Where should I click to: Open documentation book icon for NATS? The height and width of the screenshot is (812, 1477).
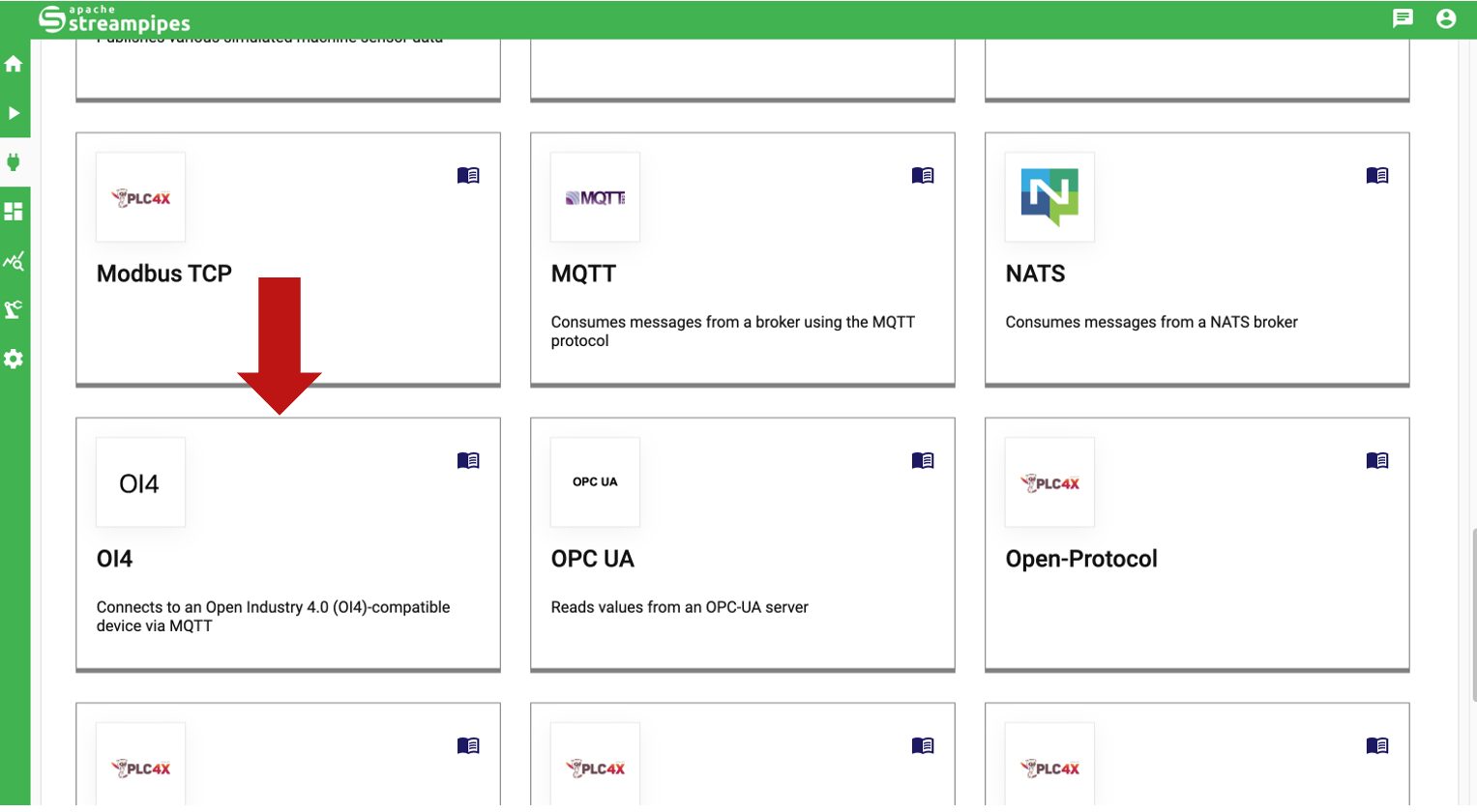click(1377, 175)
